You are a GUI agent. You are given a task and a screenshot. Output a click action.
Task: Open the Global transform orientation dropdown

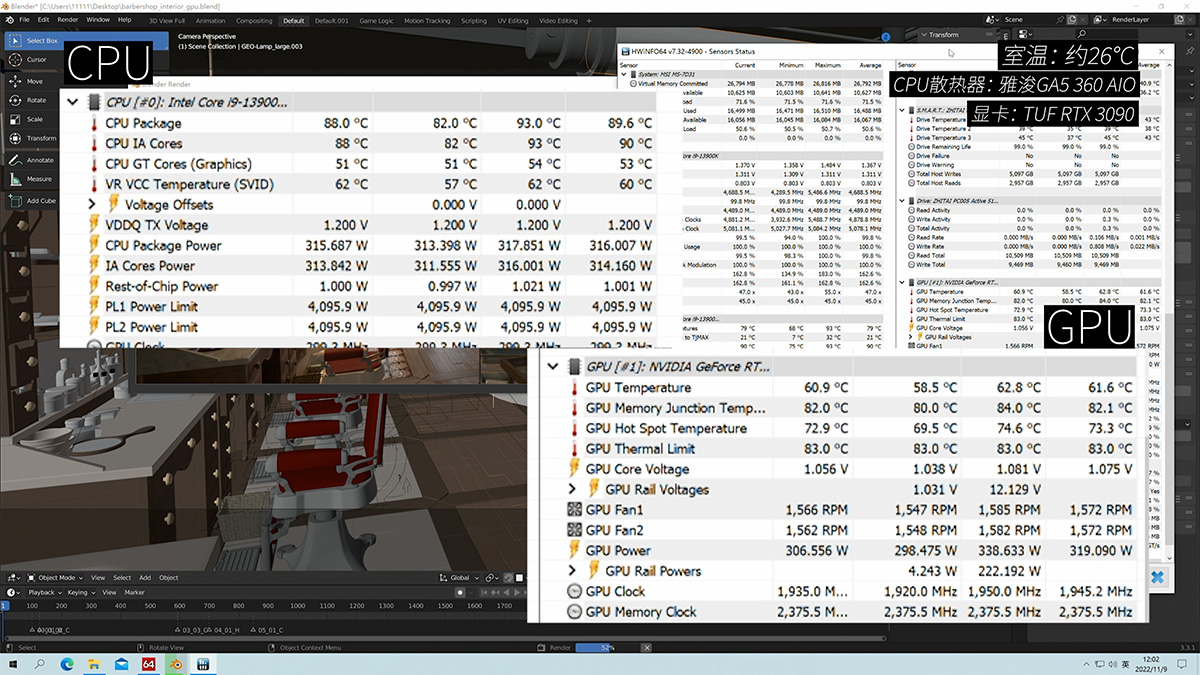(x=460, y=577)
